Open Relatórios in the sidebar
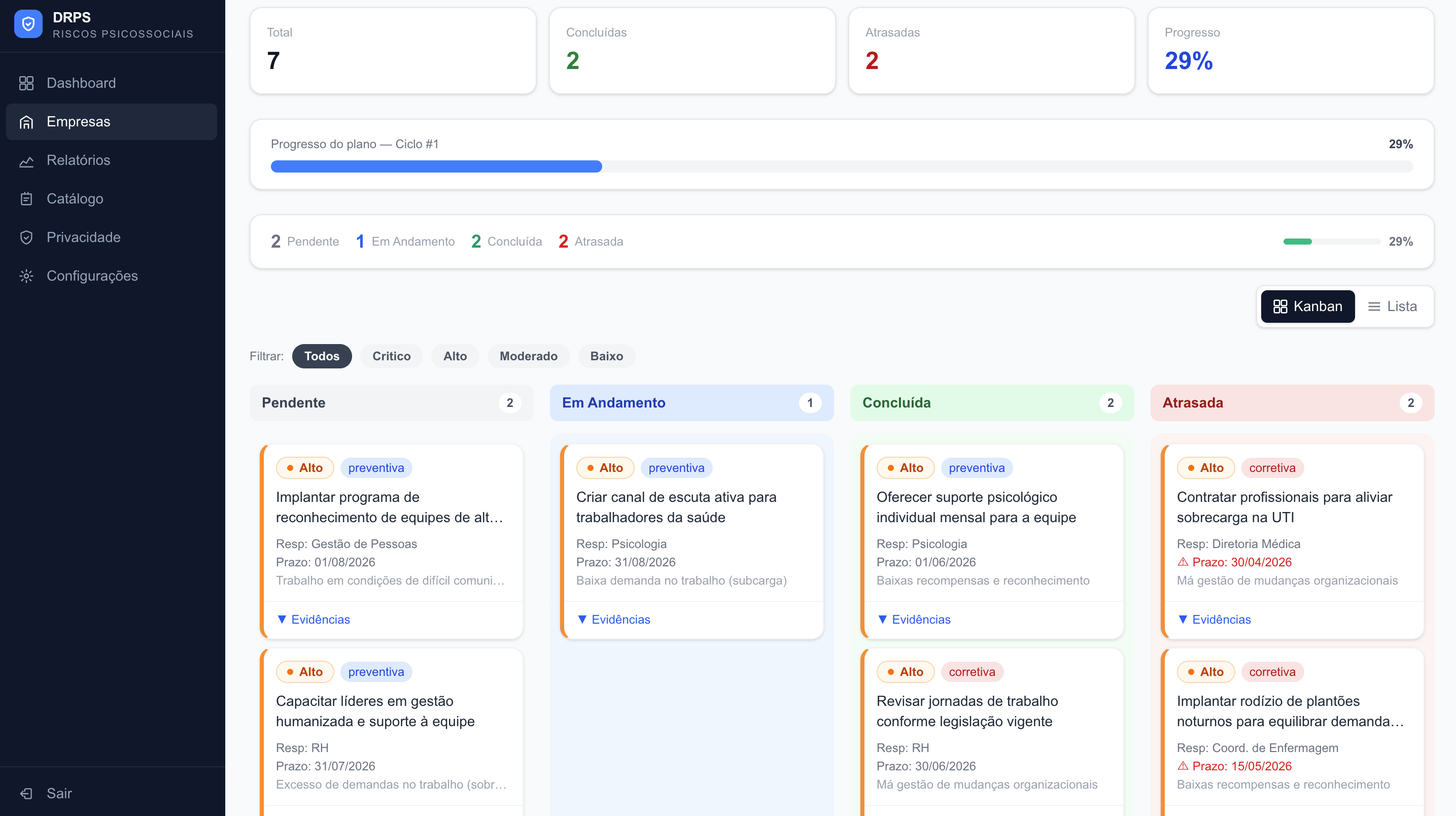1456x816 pixels. pyautogui.click(x=111, y=160)
